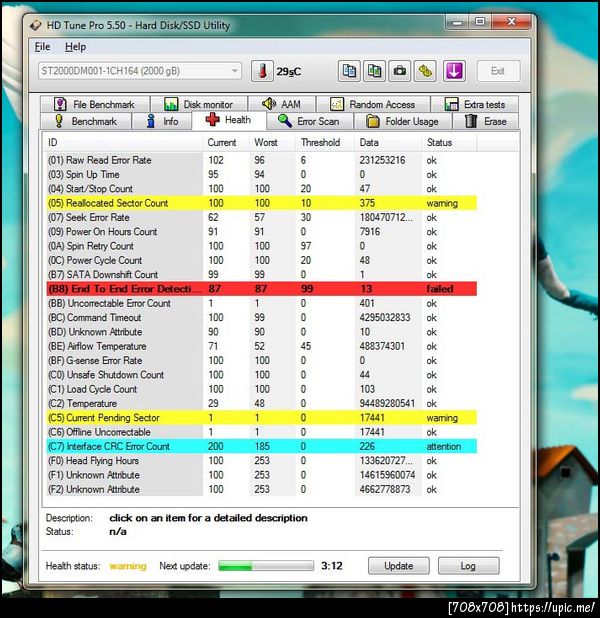
Task: Select the (C5) Current Pending Sector row
Action: (x=261, y=418)
